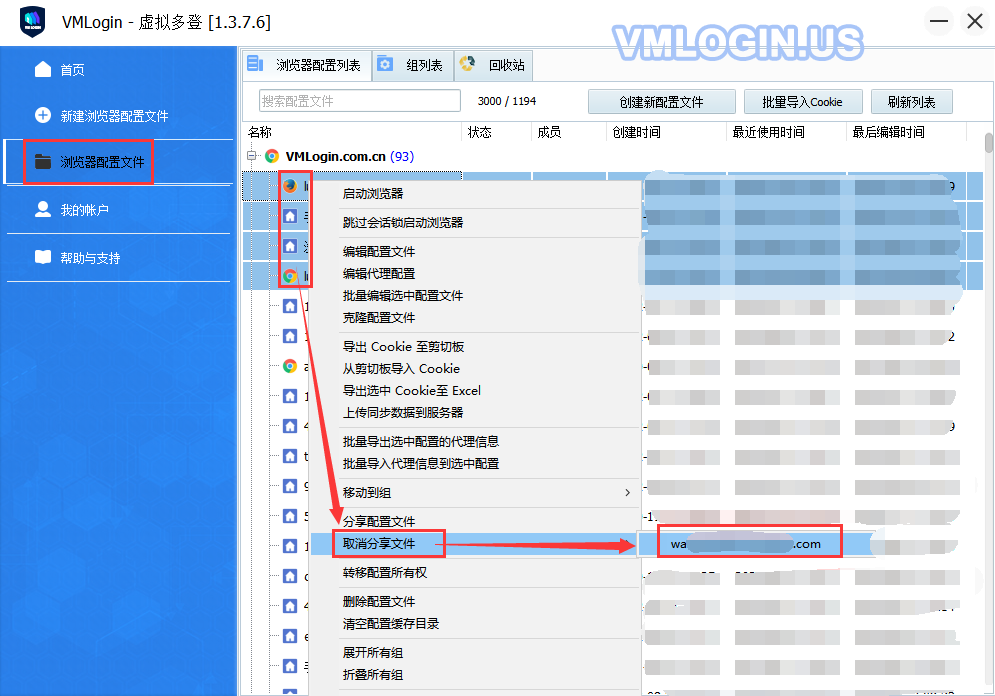Expand 移动到组 submenu arrow
This screenshot has height=696, width=995.
coord(628,493)
